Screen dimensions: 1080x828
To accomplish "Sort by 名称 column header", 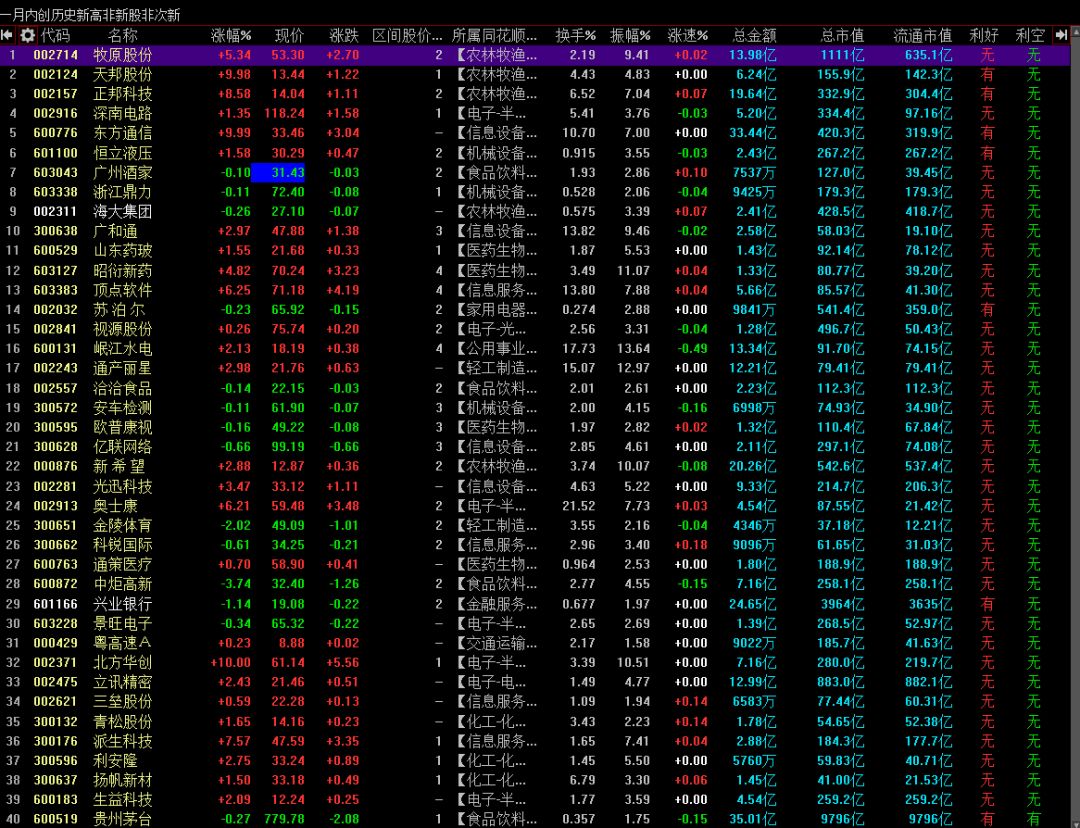I will pos(123,34).
